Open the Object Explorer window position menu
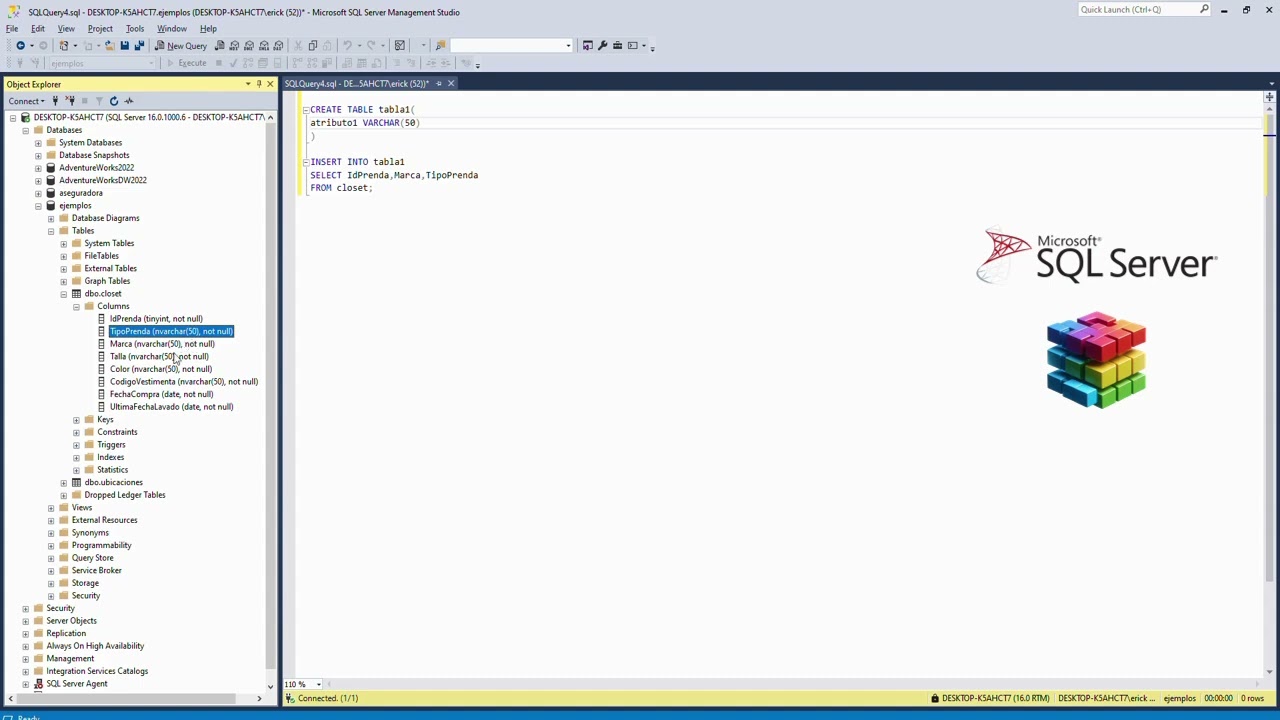Viewport: 1280px width, 720px height. (x=247, y=84)
